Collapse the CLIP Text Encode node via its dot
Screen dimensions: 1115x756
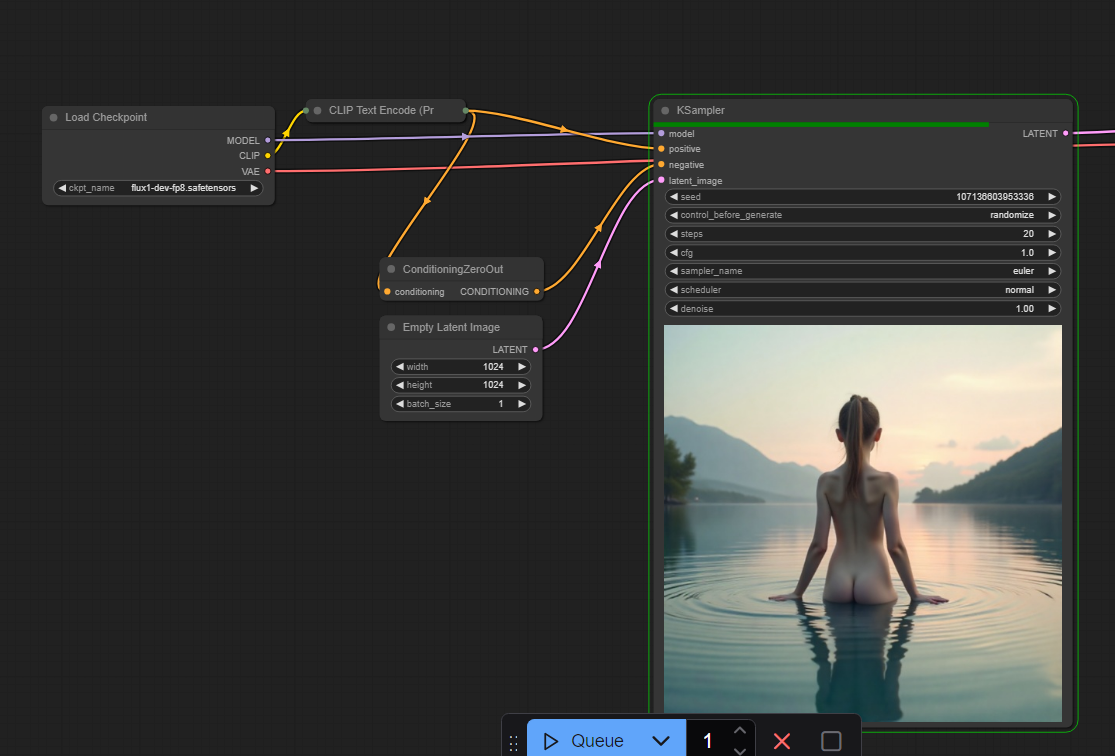tap(318, 110)
